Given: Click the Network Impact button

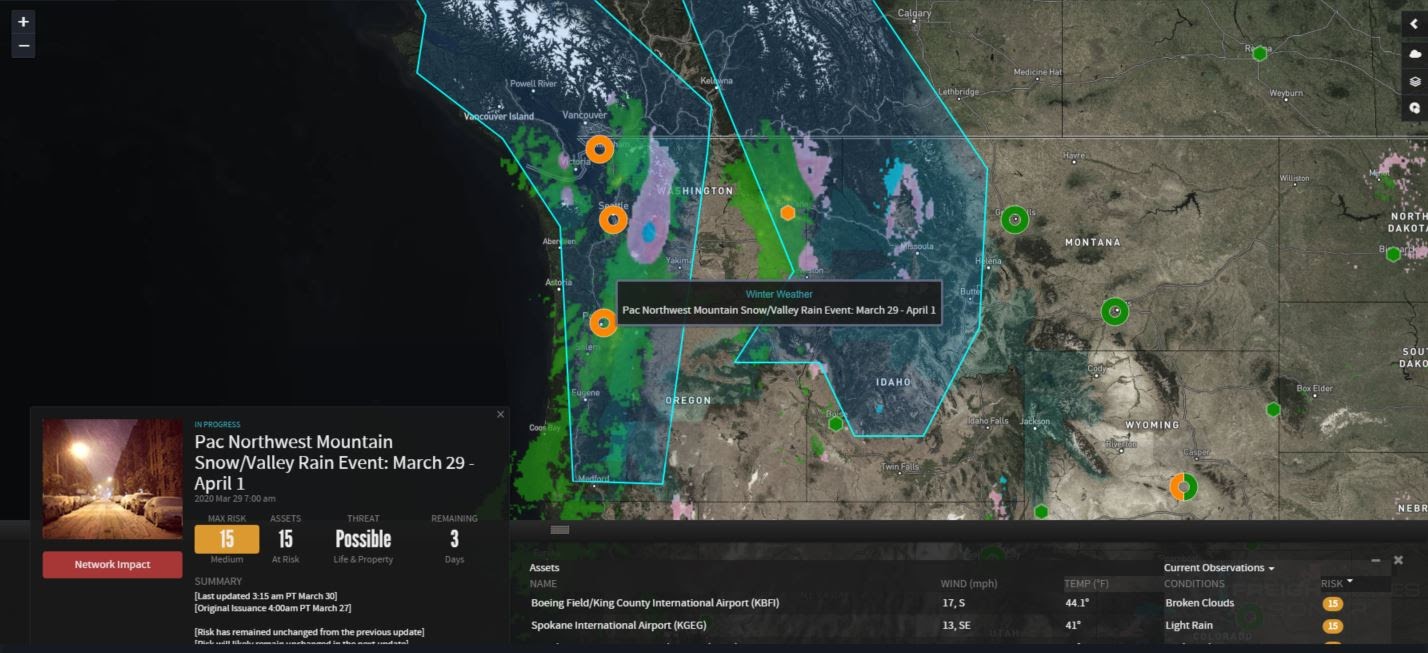Looking at the screenshot, I should pyautogui.click(x=112, y=565).
